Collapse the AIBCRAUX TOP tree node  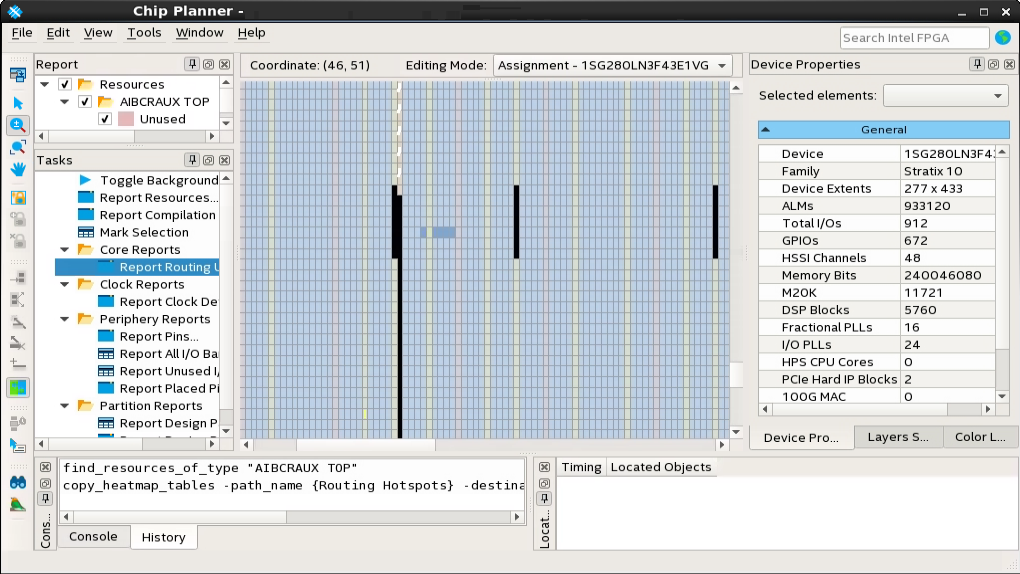coord(64,102)
